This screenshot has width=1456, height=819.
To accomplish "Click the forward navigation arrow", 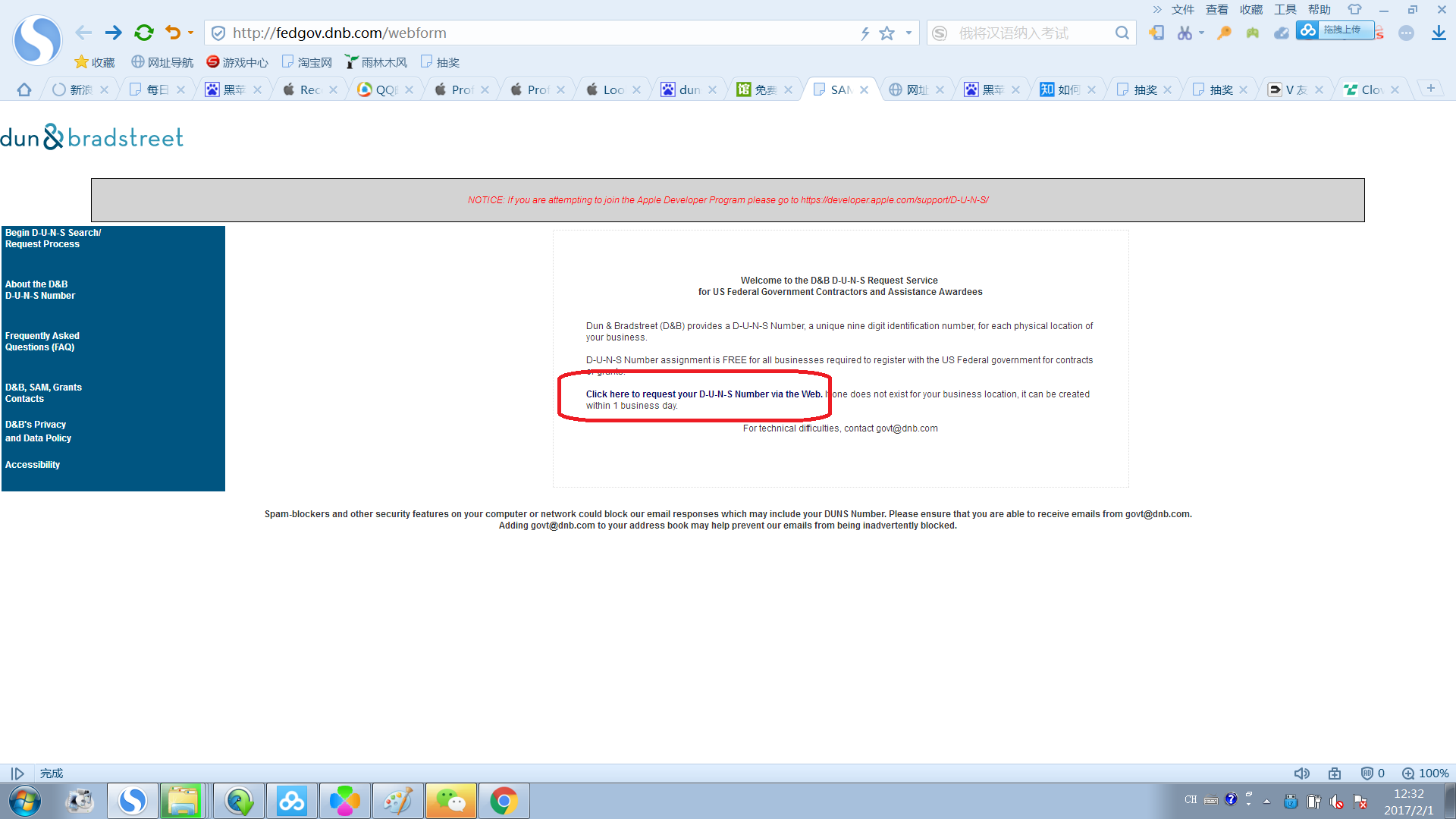I will tap(113, 33).
